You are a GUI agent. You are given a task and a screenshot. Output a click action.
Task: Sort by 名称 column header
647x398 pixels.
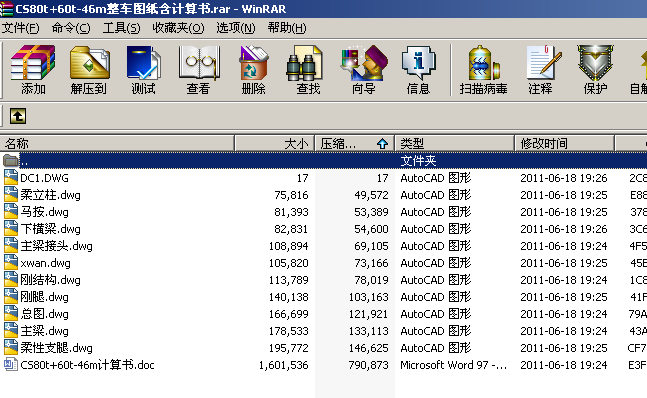coord(117,144)
